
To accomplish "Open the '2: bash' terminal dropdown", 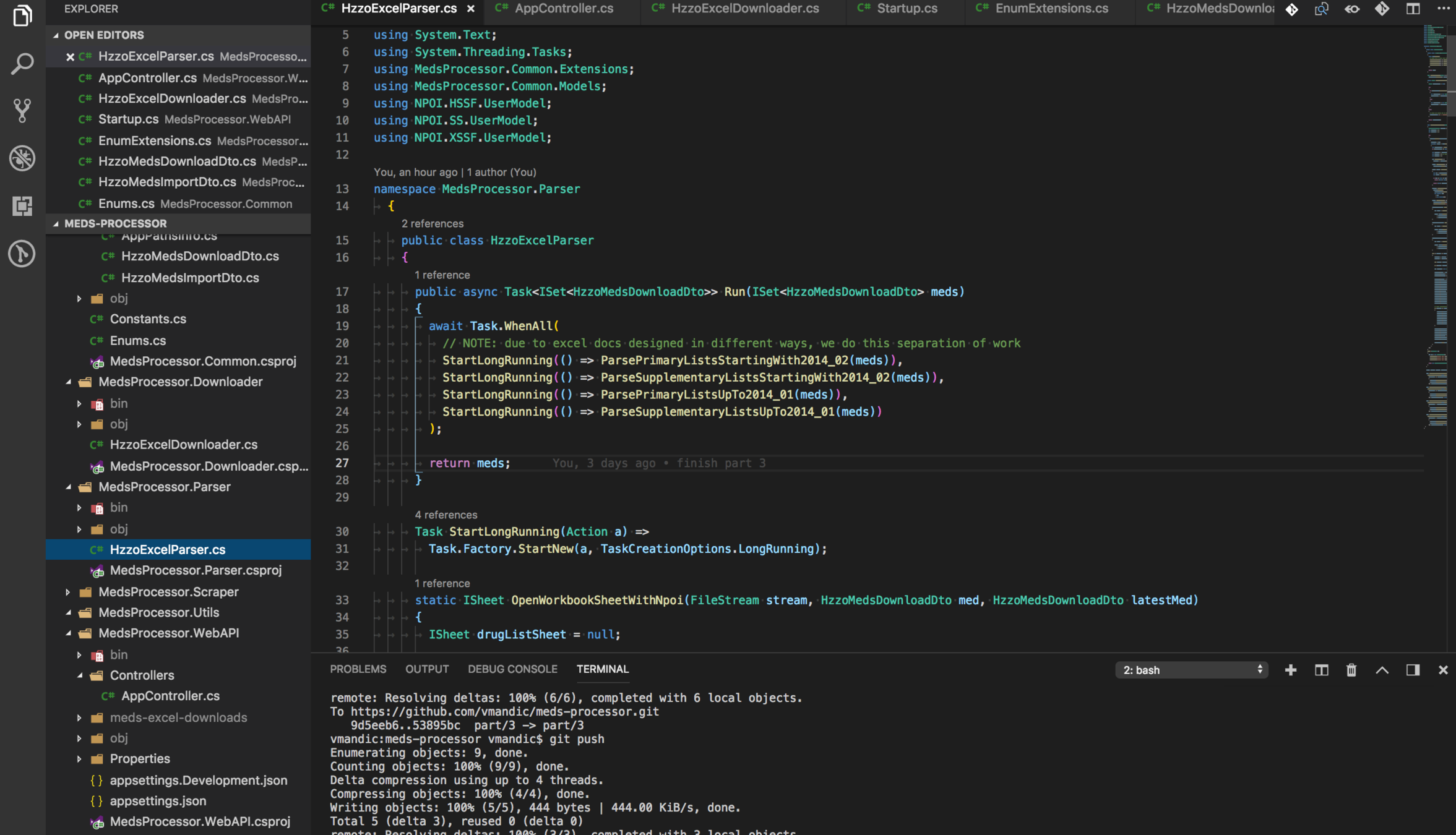I will point(1192,670).
